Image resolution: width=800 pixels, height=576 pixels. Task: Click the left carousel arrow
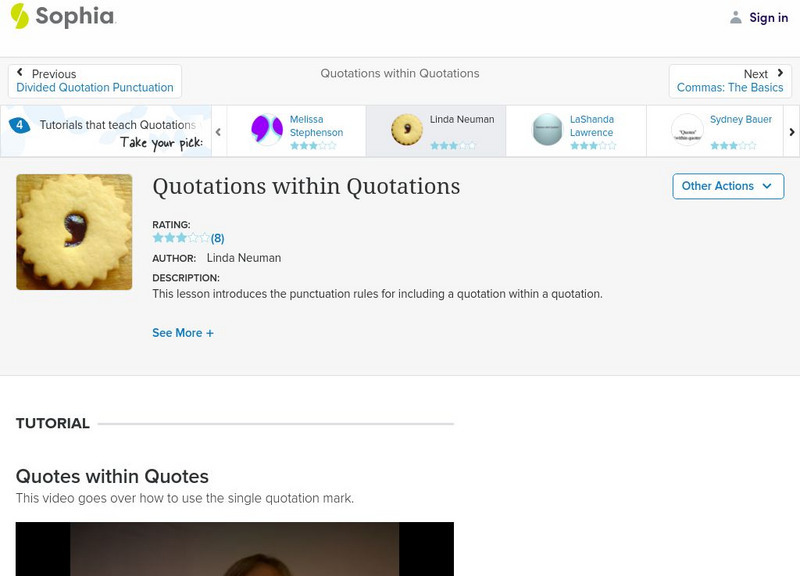(x=216, y=131)
